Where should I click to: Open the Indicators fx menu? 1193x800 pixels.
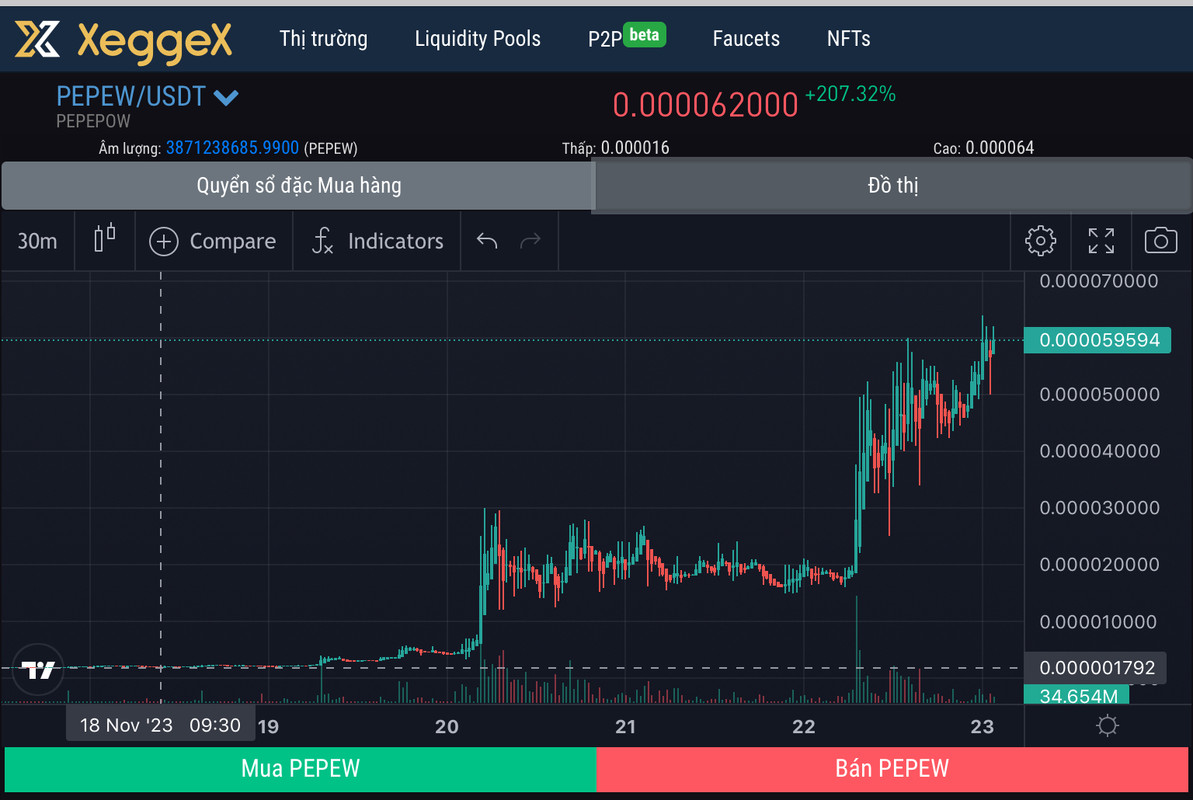pos(377,241)
